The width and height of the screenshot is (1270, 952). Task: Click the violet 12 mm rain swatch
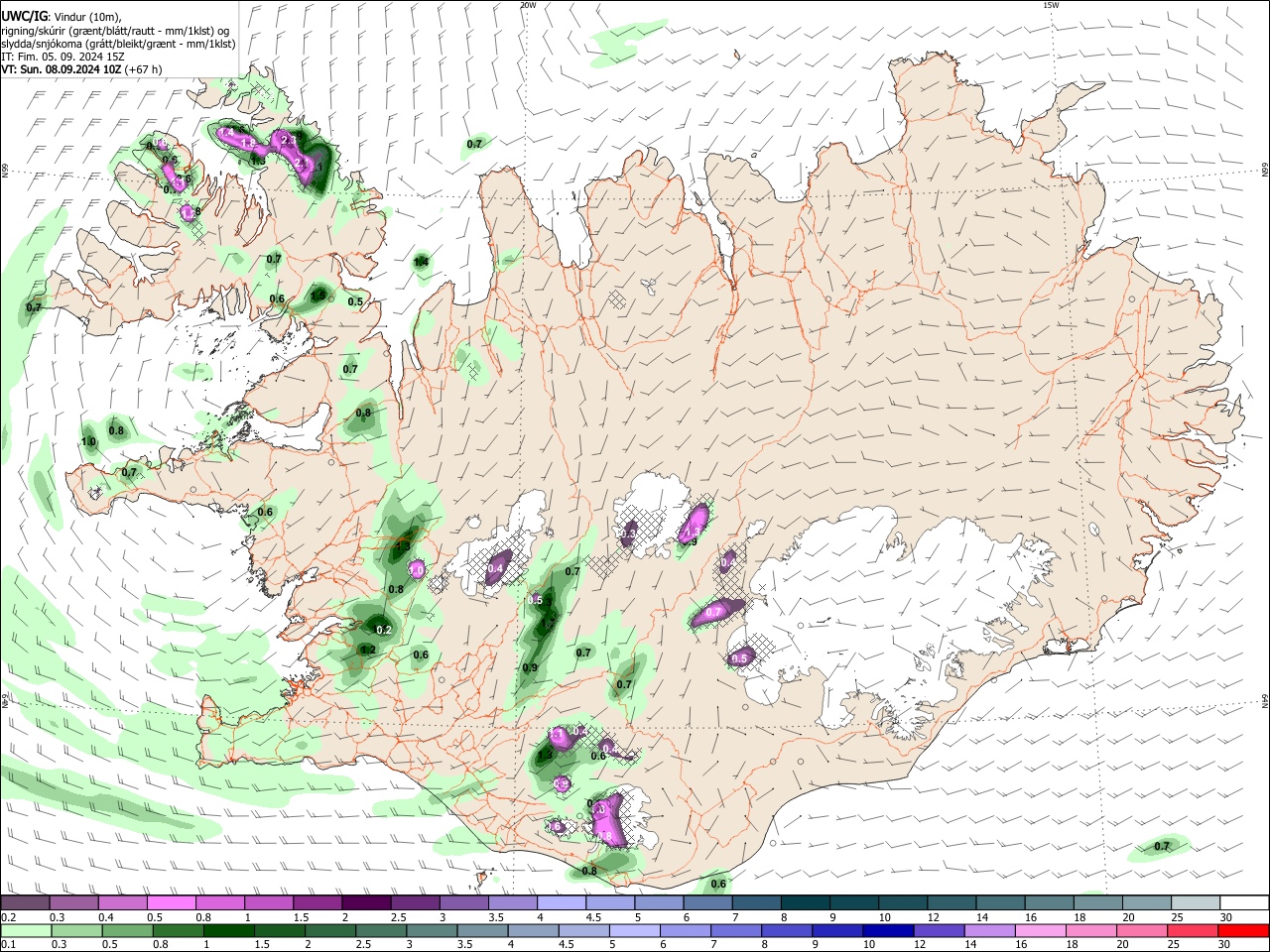pos(938,930)
